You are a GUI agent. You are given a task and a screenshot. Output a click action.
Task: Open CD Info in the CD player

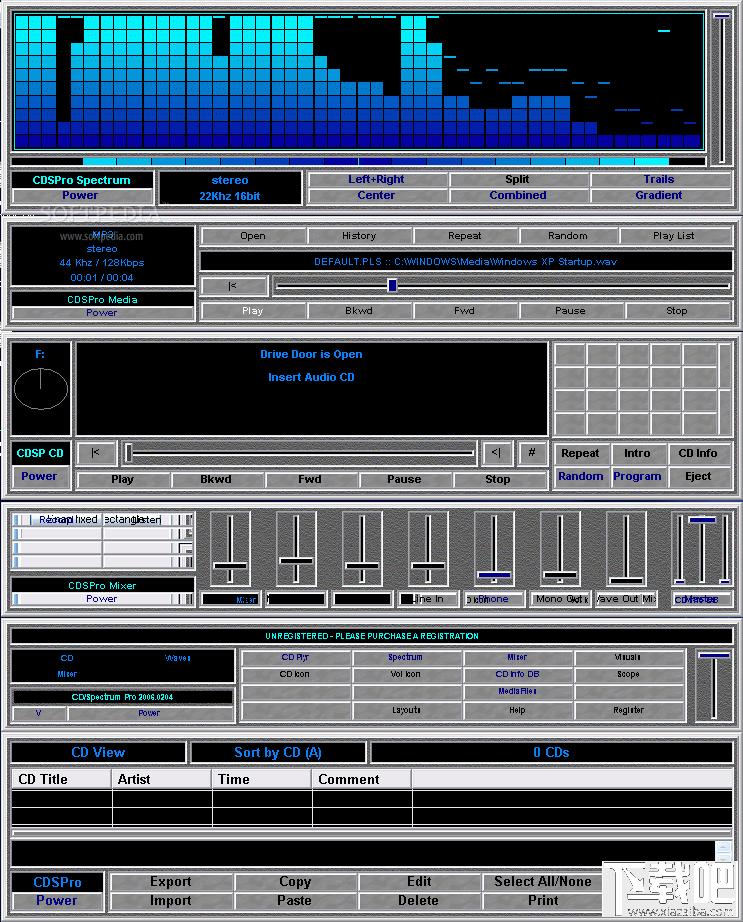coord(698,453)
